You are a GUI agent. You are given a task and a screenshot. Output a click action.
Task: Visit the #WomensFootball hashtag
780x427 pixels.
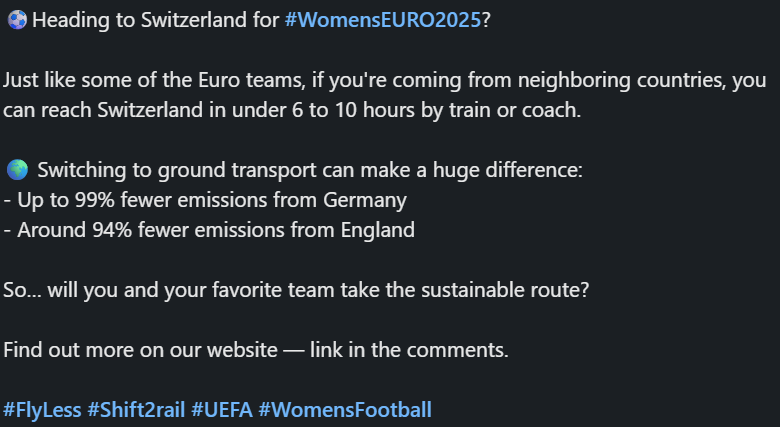(345, 409)
